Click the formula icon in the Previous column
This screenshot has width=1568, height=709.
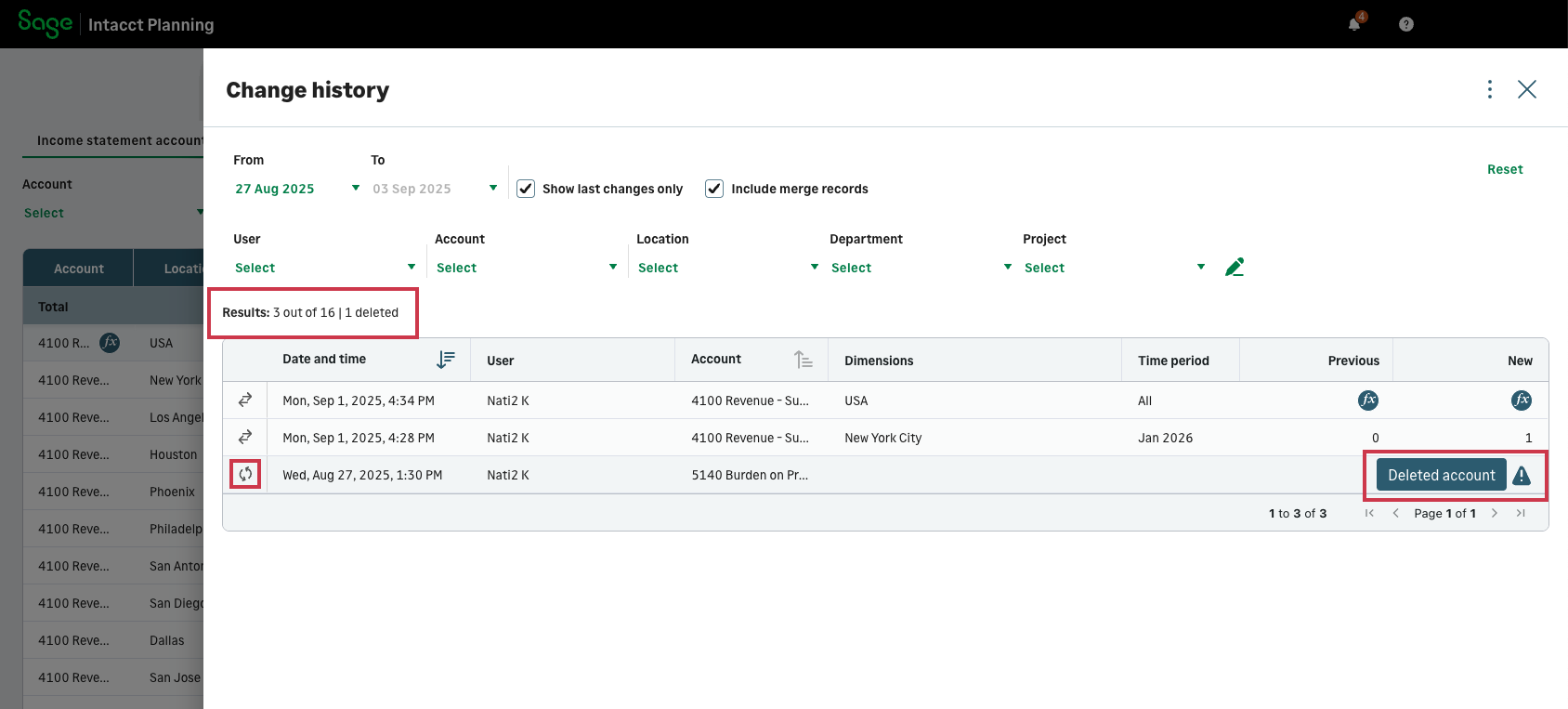1367,400
